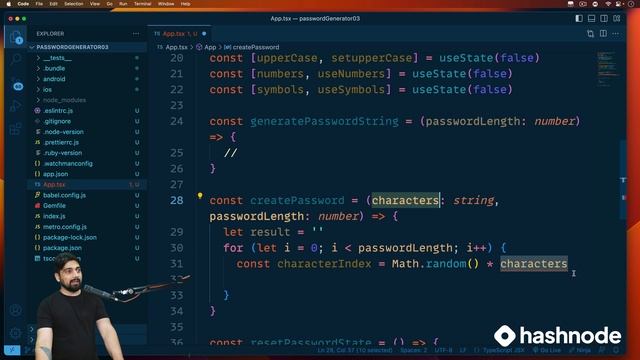Click the LF end-of-line setting

(462, 350)
